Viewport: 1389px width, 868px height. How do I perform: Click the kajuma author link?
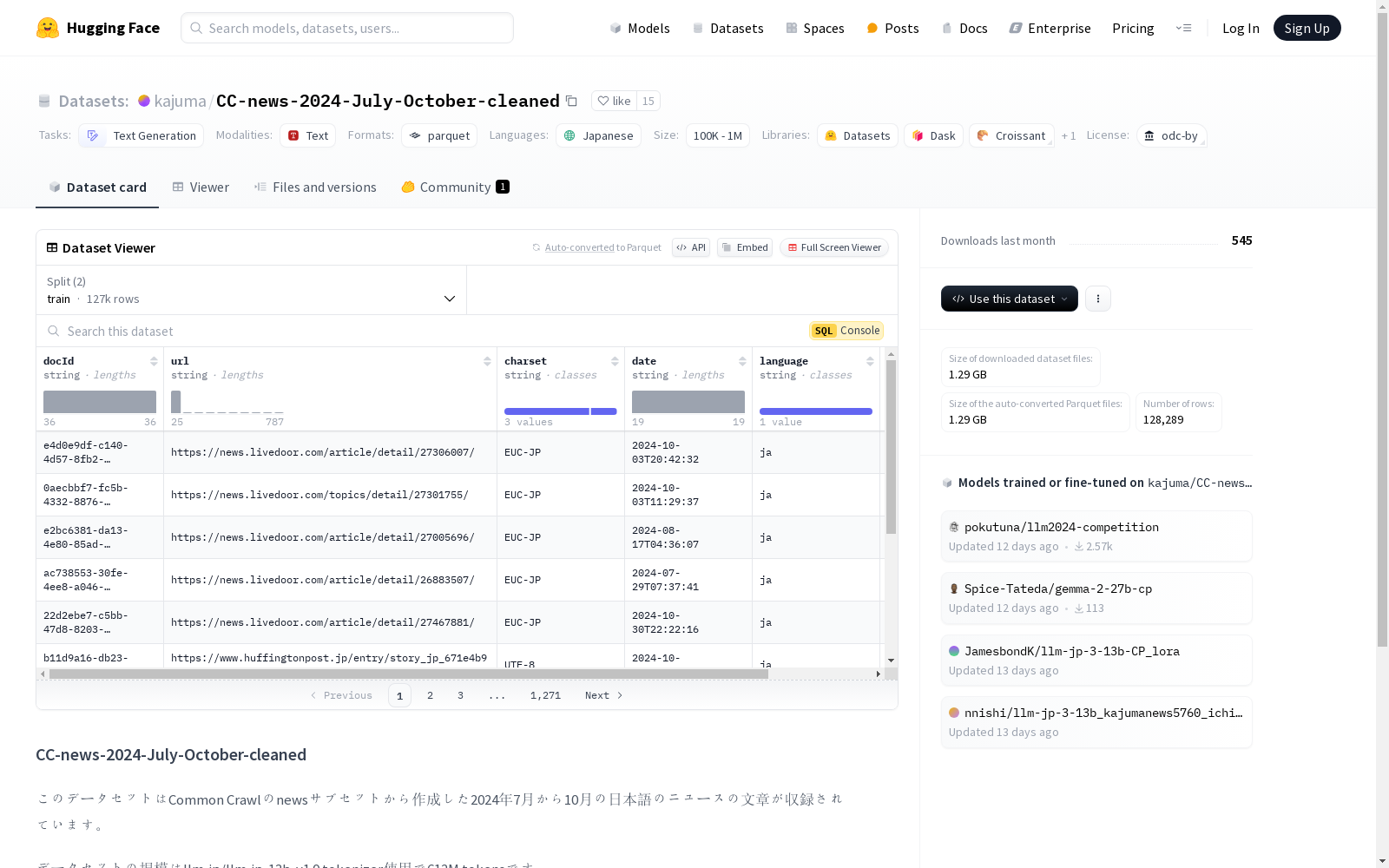[x=180, y=101]
